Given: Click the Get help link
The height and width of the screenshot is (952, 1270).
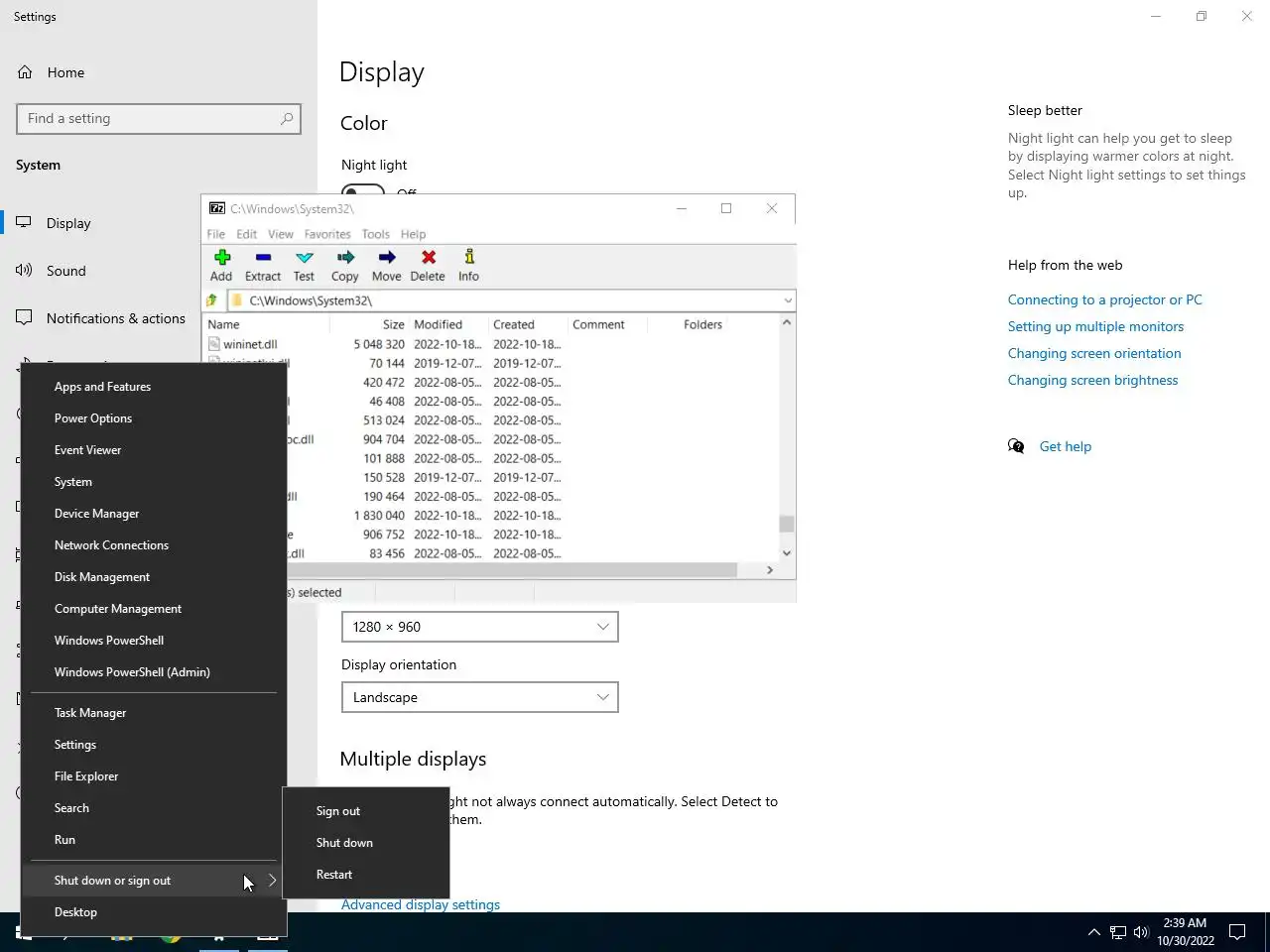Looking at the screenshot, I should 1065,446.
